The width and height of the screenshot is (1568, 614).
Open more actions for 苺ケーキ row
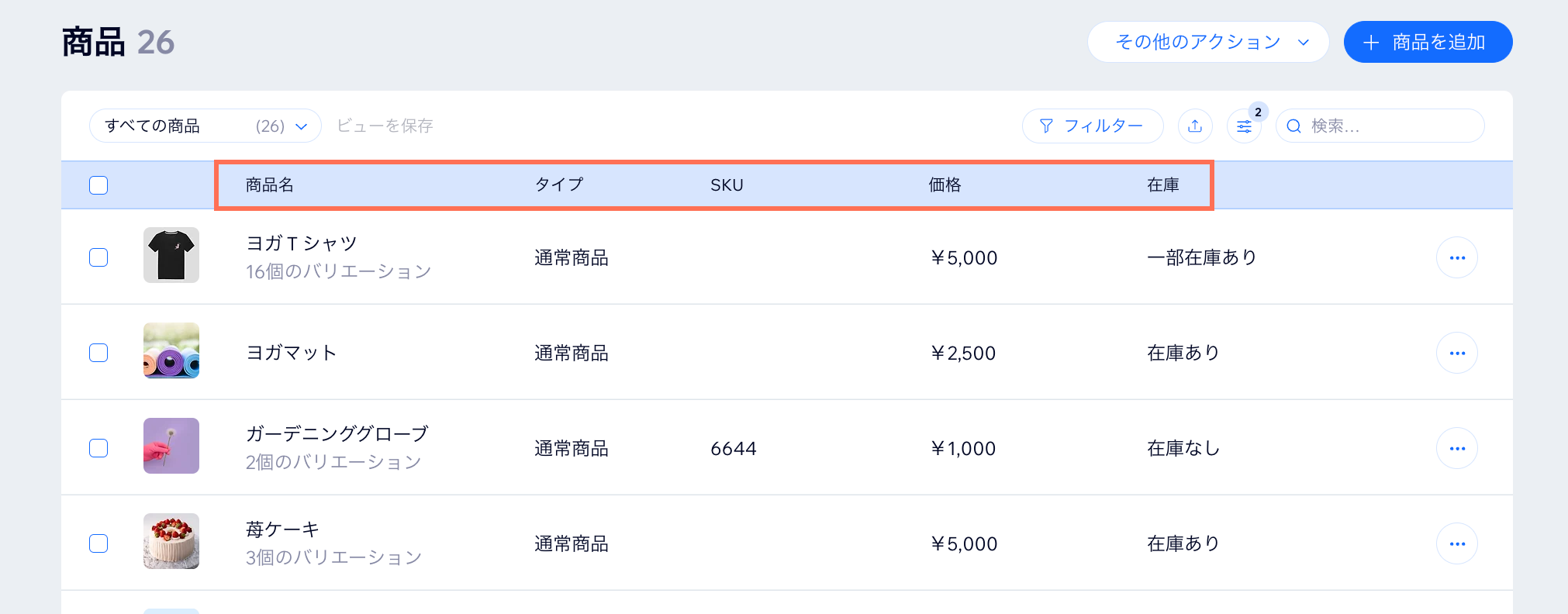point(1457,543)
